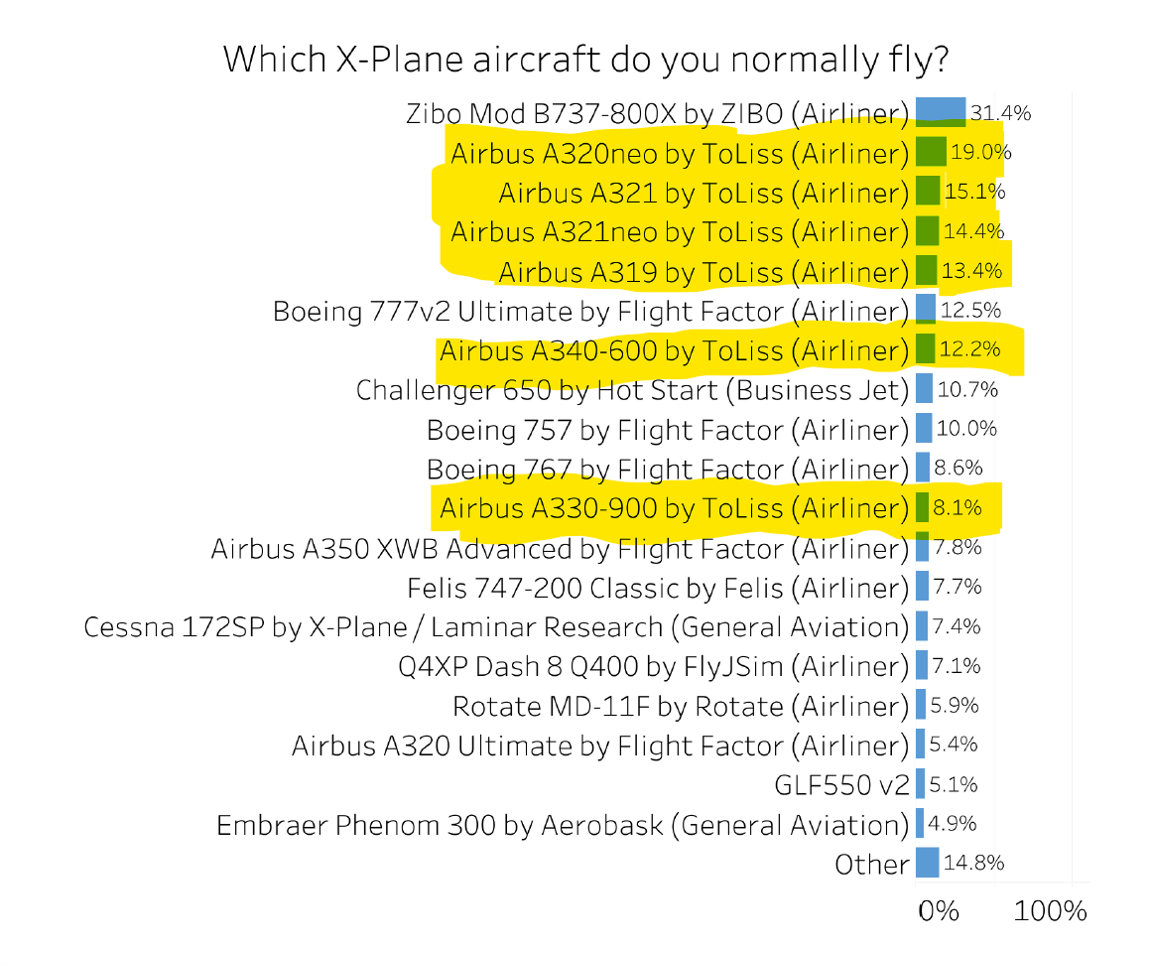Select the Airbus A330-900 by ToLiss label
Viewport: 1150px width, 966px height.
point(673,508)
